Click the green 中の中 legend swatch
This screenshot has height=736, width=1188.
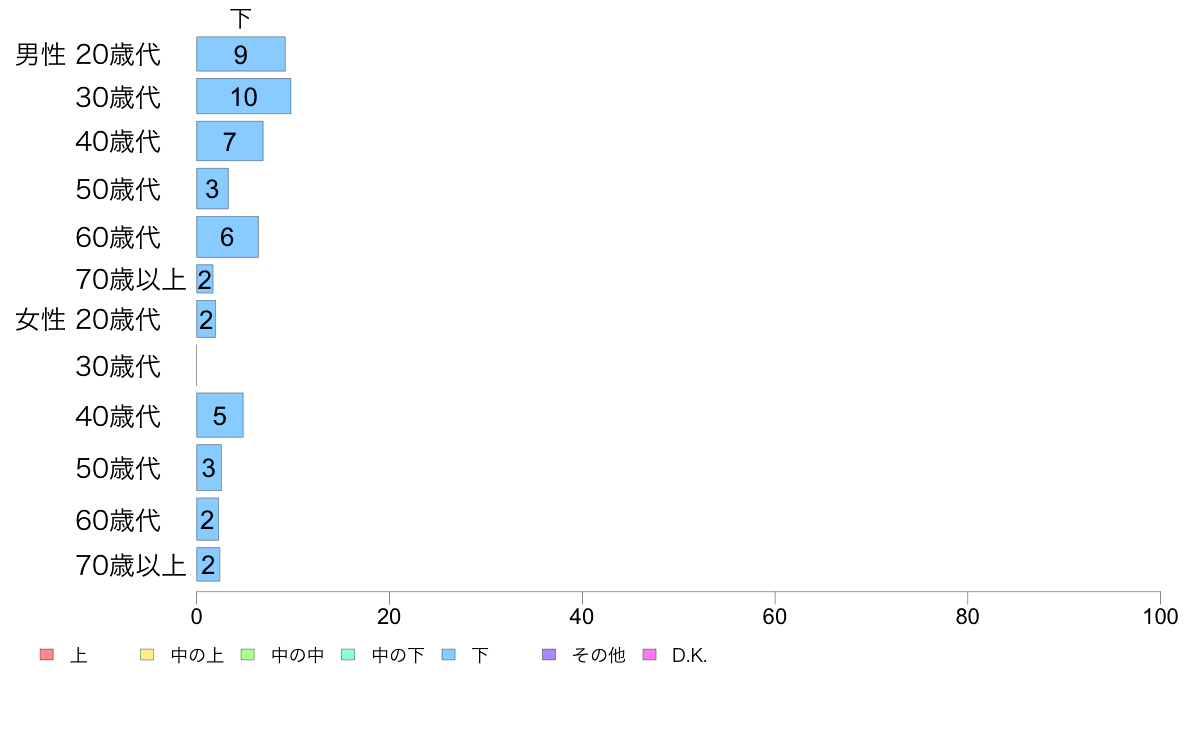tap(248, 654)
